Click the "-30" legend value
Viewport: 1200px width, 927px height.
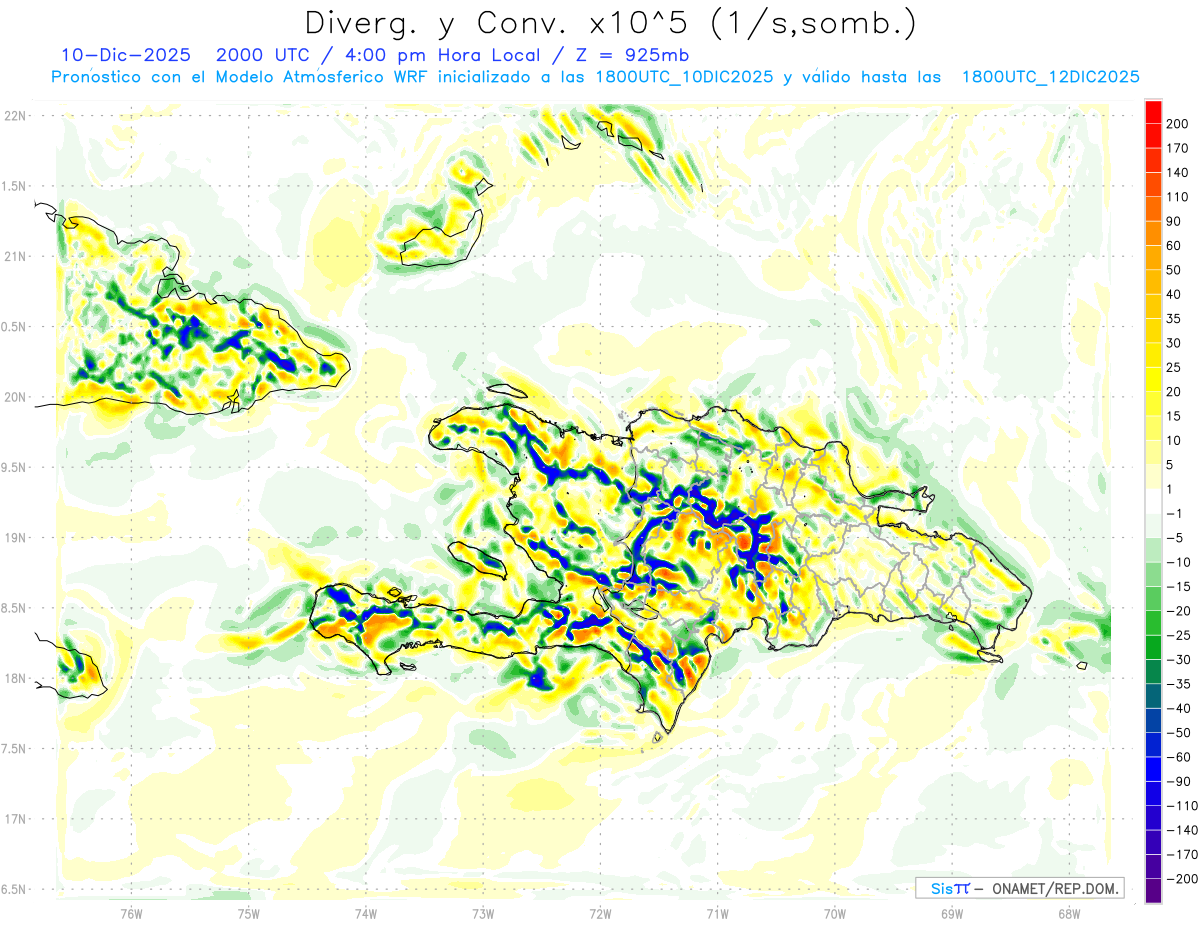[1177, 659]
